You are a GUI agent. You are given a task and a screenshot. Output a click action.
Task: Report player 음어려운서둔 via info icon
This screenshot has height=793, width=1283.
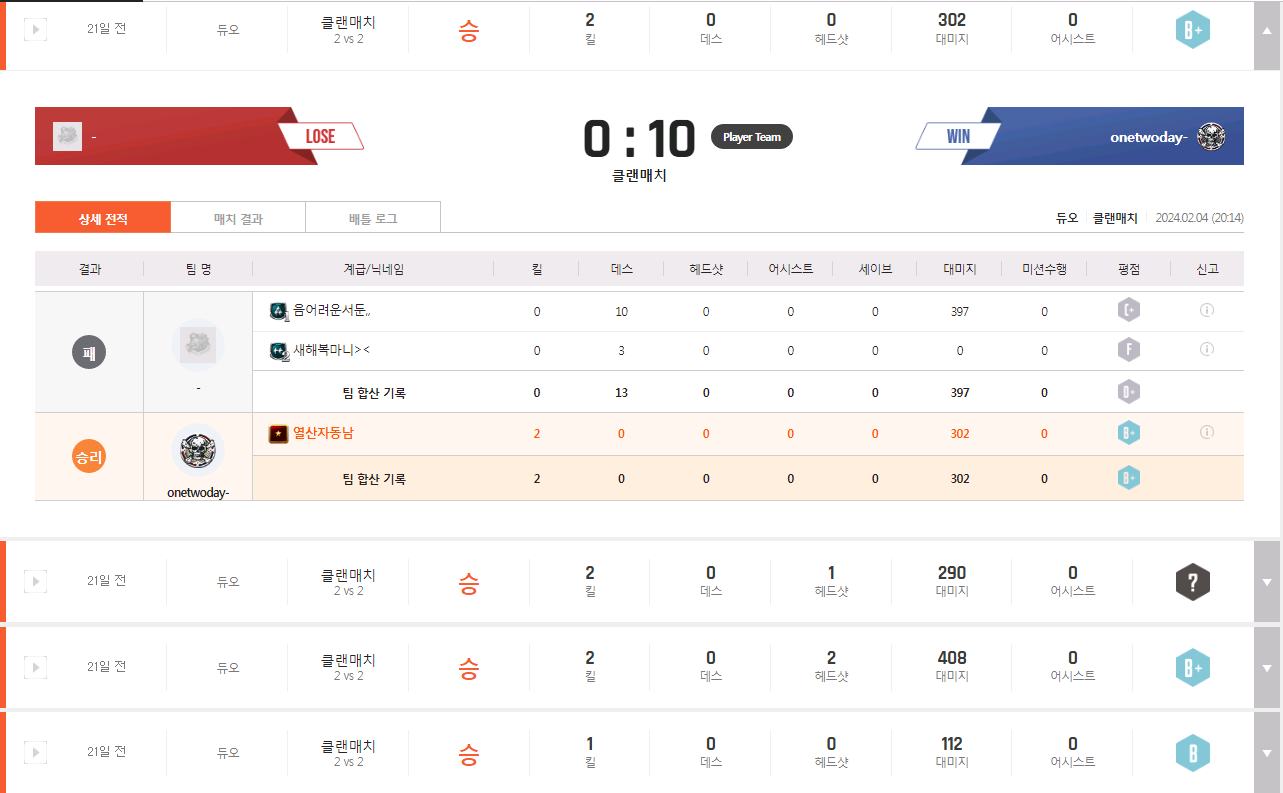1206,311
